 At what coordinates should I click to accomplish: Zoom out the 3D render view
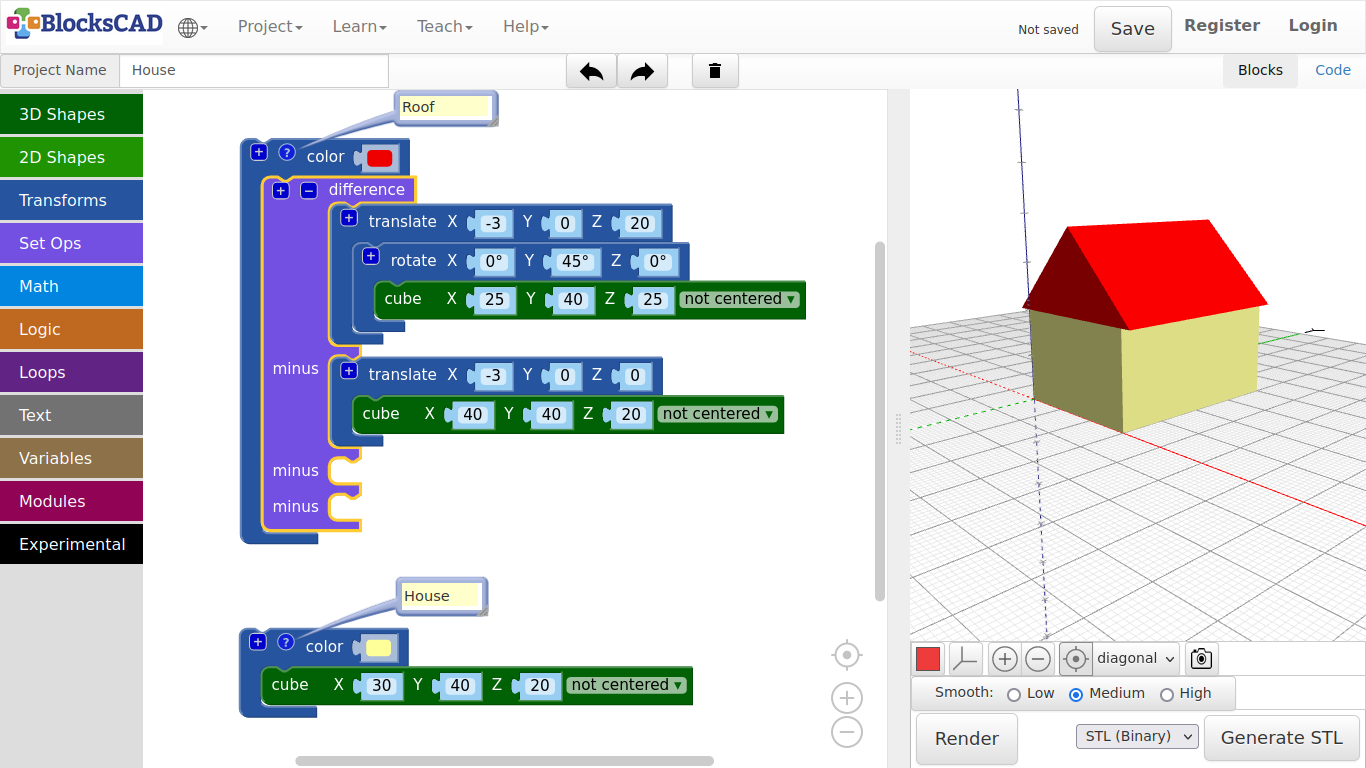[x=1038, y=659]
